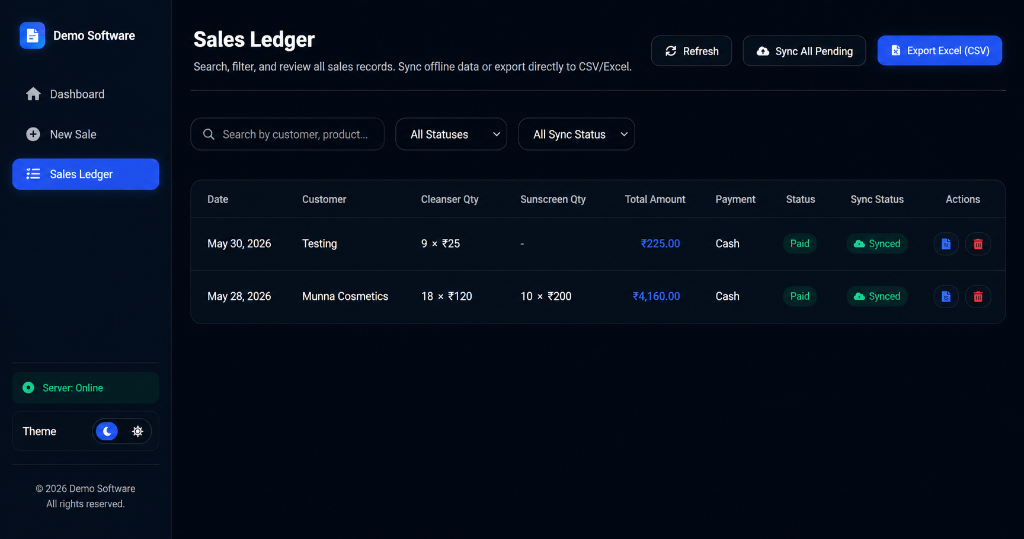
Task: Switch to dark theme moon toggle
Action: point(107,431)
